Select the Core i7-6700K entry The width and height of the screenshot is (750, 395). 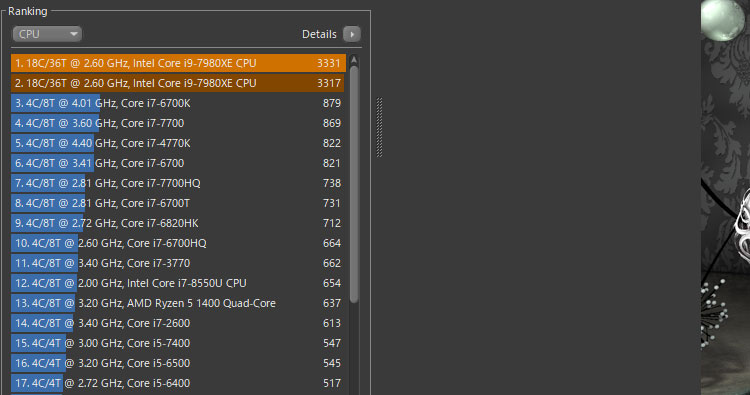pyautogui.click(x=178, y=103)
